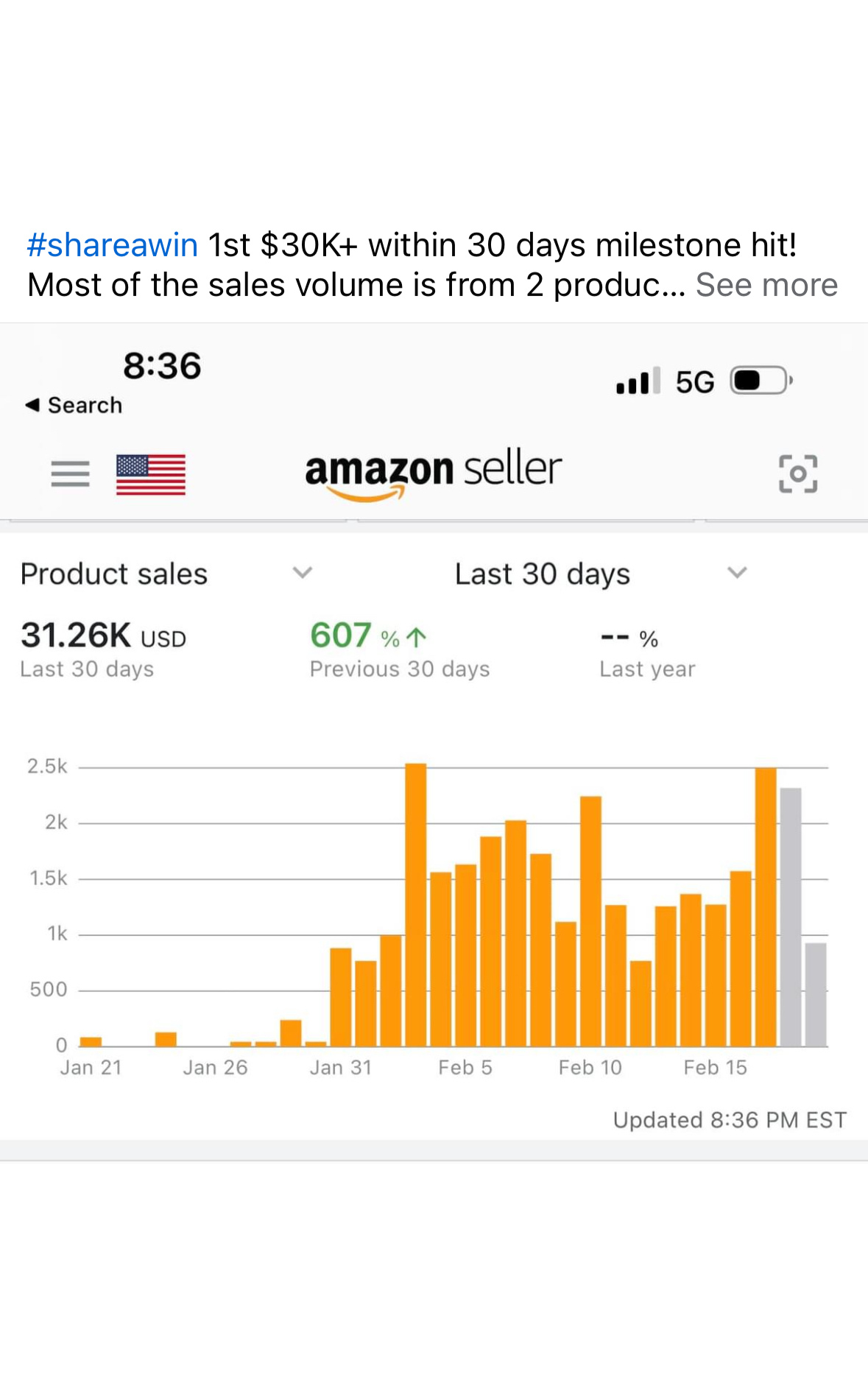The image size is (868, 1391).
Task: Tap the Feb 15 axis label
Action: coord(715,1068)
